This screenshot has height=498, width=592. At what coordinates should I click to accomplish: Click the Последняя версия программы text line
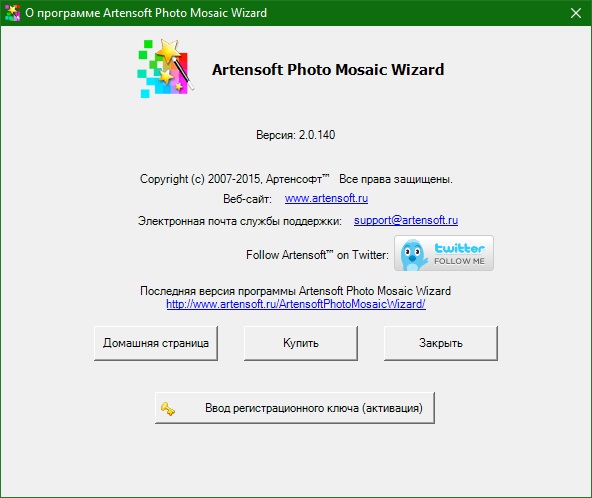point(296,291)
